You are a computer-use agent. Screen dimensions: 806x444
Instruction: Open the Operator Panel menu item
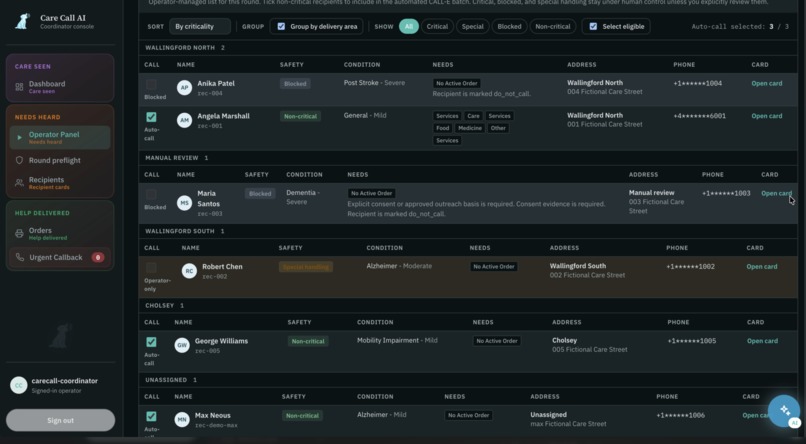tap(60, 138)
